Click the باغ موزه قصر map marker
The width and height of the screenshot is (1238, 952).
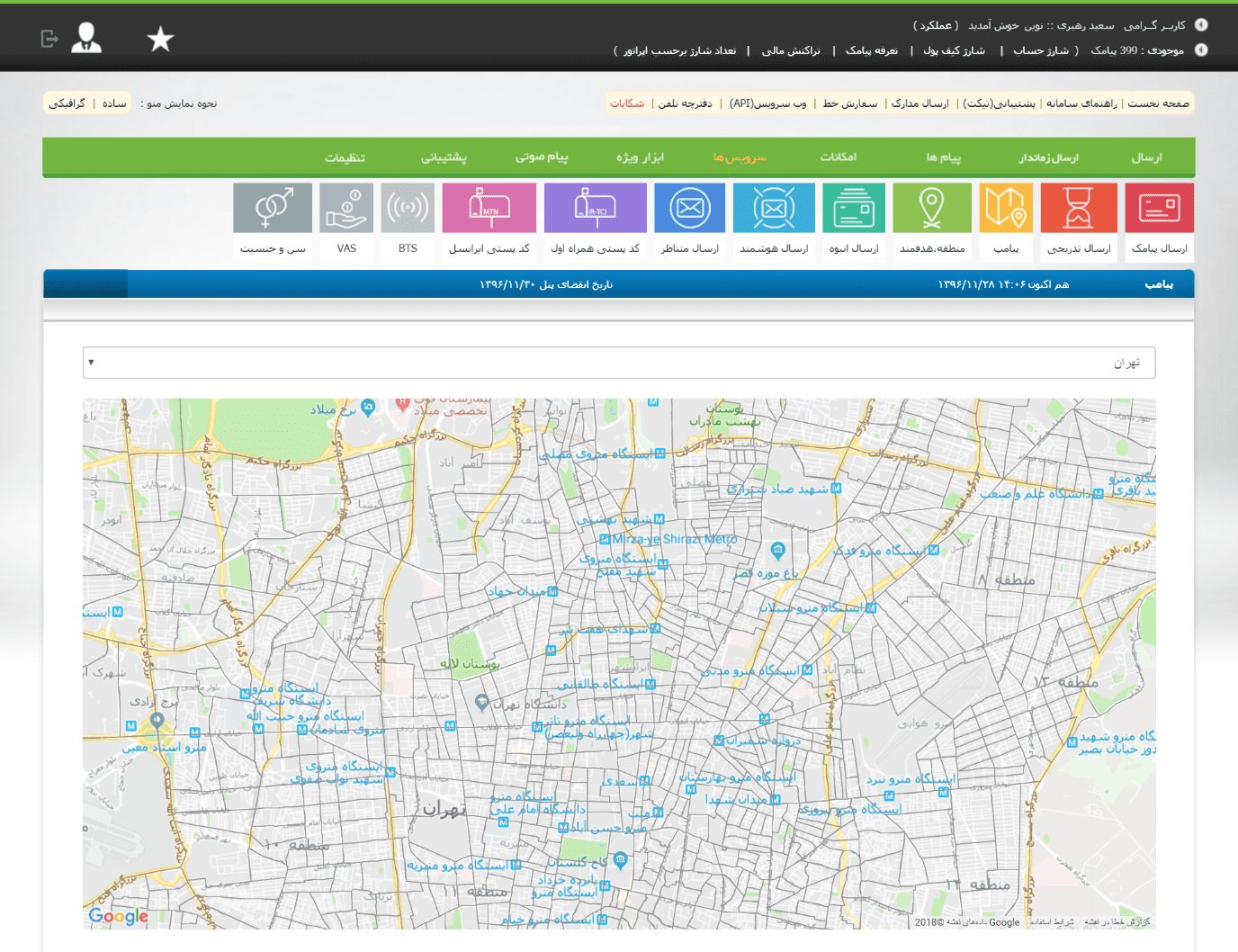tap(778, 550)
